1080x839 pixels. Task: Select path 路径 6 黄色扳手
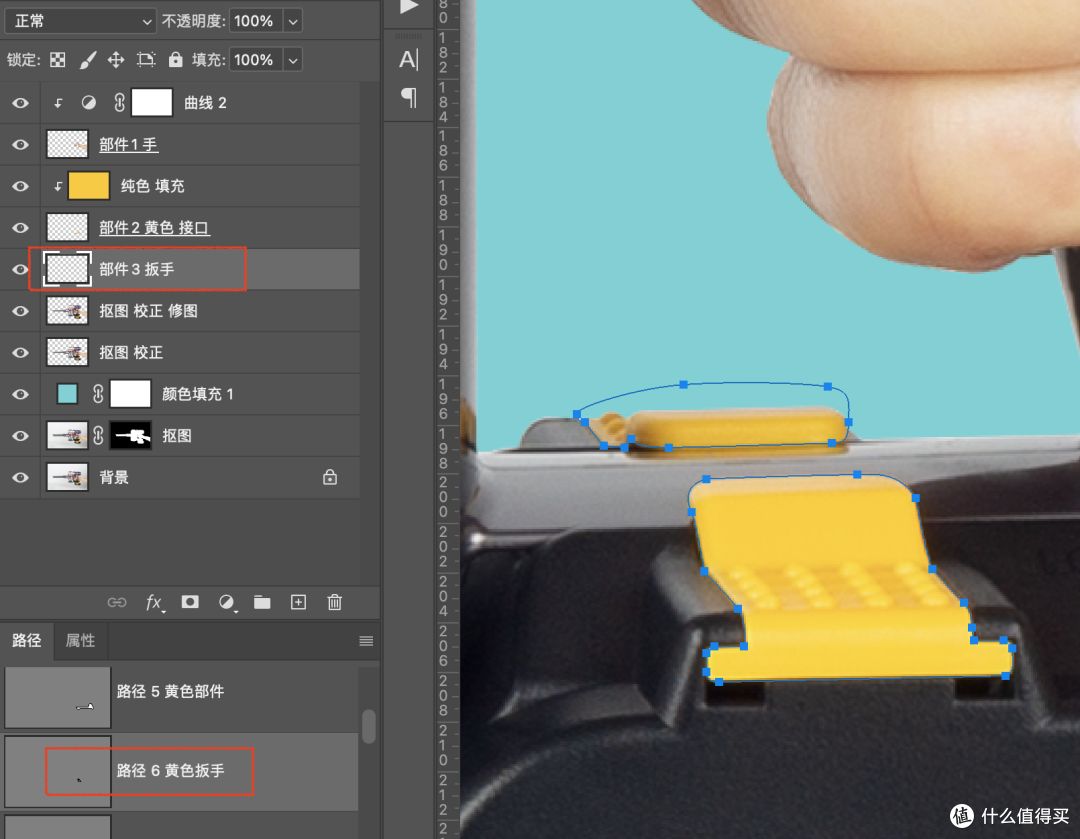[181, 771]
